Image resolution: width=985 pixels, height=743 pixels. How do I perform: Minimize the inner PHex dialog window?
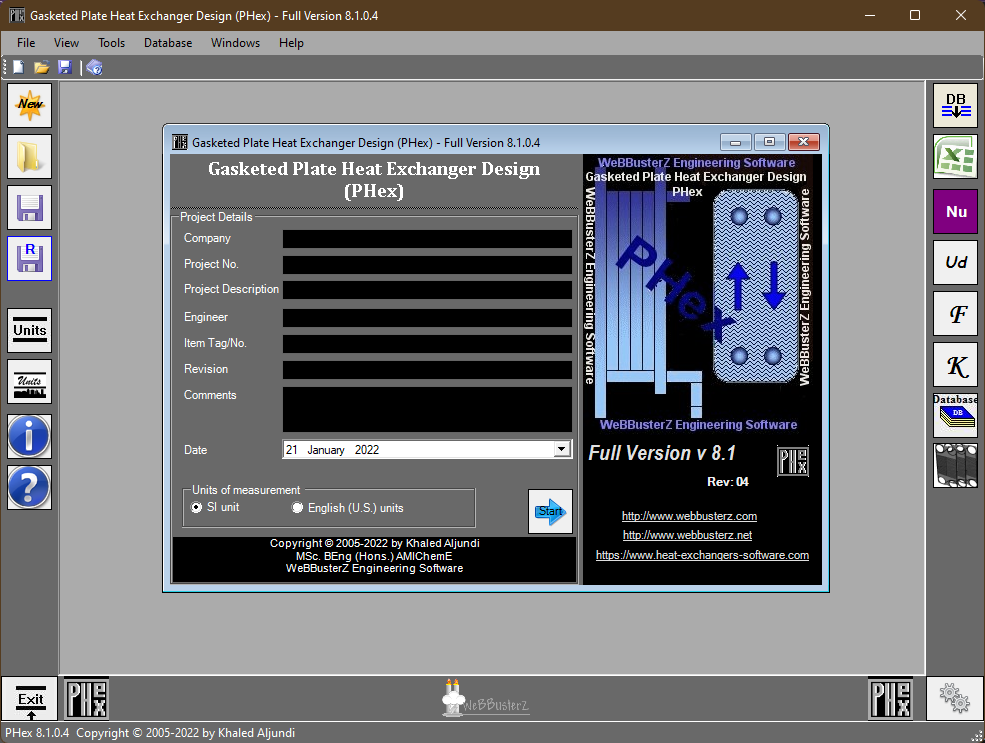coord(736,142)
